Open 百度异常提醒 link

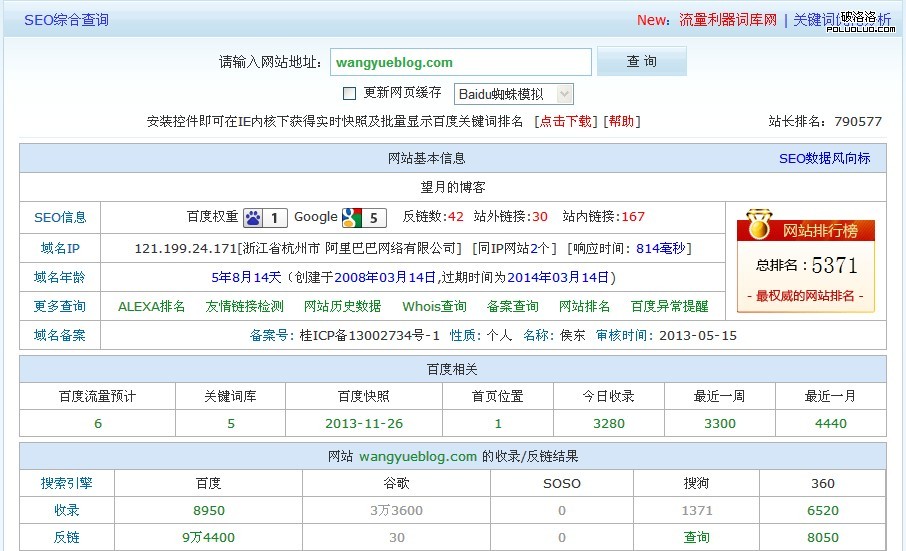point(669,306)
